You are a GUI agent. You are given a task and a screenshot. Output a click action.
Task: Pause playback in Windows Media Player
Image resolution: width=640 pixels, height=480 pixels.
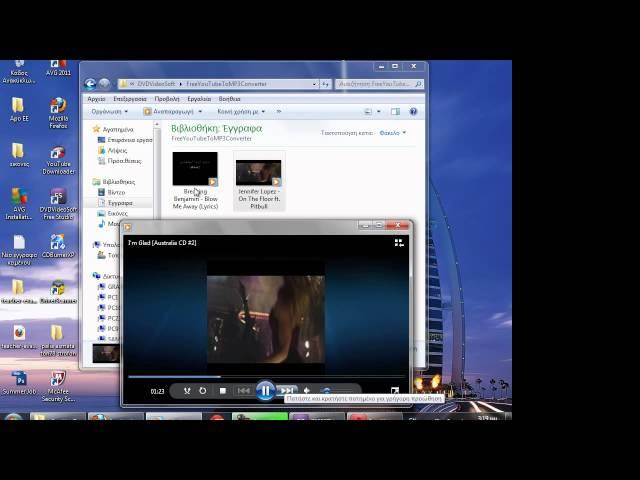tap(265, 391)
